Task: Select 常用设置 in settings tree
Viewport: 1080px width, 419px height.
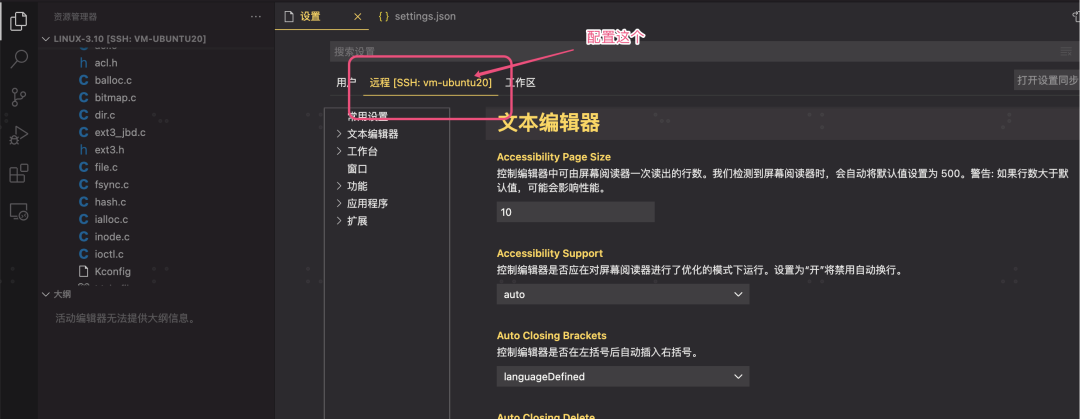Action: 367,116
